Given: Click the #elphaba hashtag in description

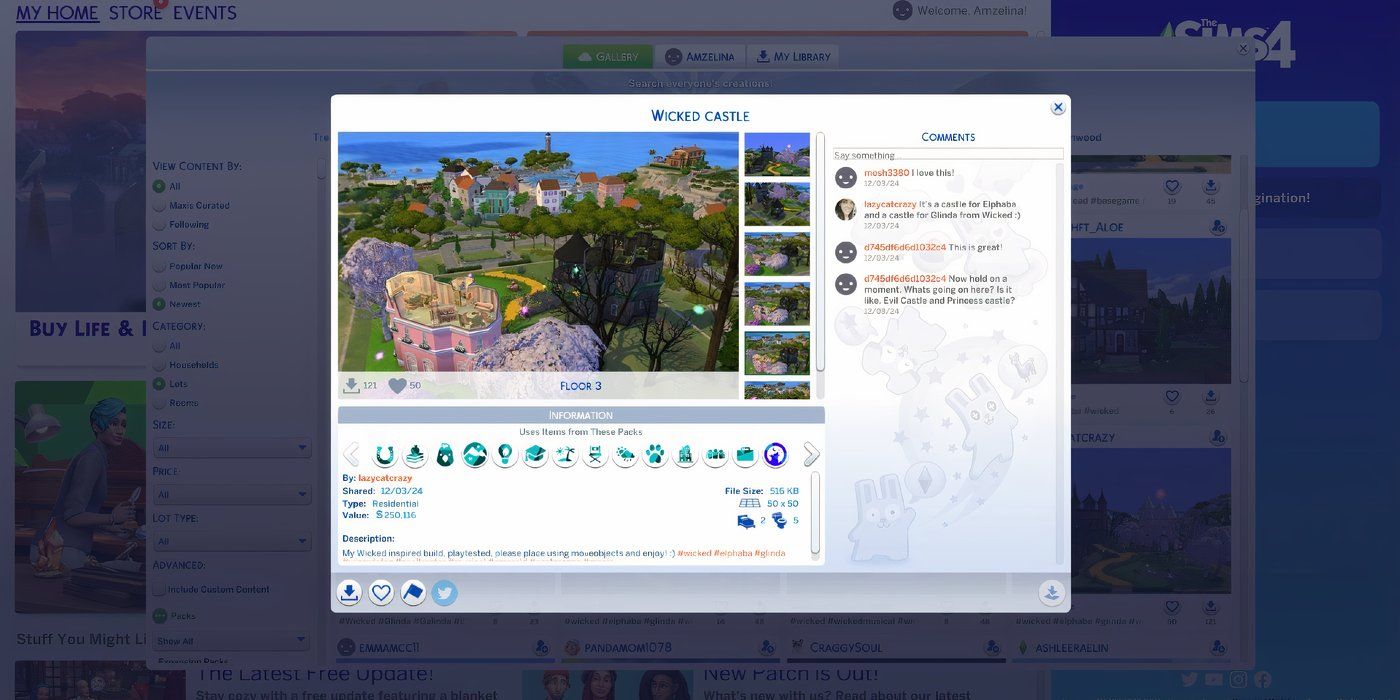Looking at the screenshot, I should tap(733, 553).
